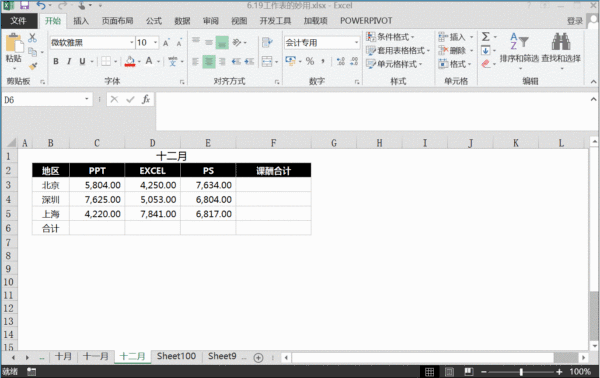600x378 pixels.
Task: Toggle Italic formatting
Action: 69,61
